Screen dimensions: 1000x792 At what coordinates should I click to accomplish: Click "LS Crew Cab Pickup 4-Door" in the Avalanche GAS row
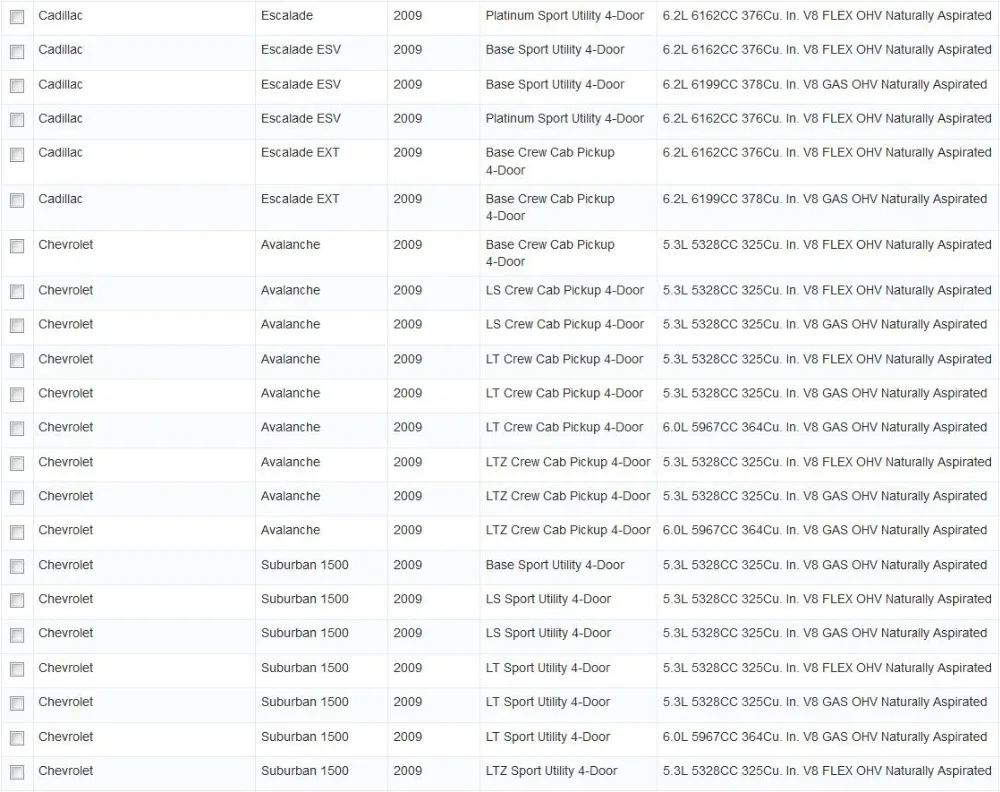pos(564,324)
